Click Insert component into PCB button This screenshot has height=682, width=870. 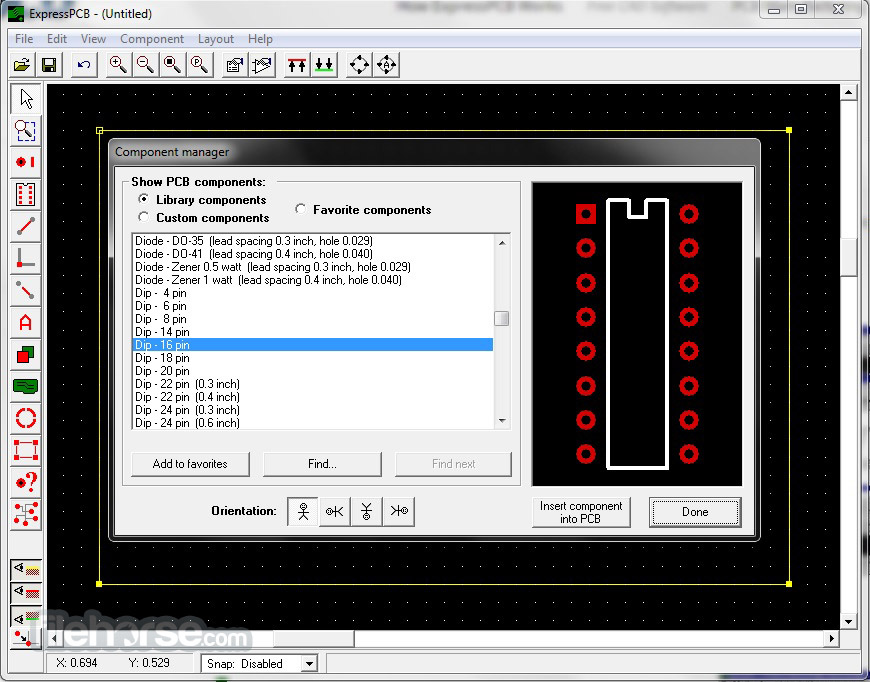click(581, 512)
